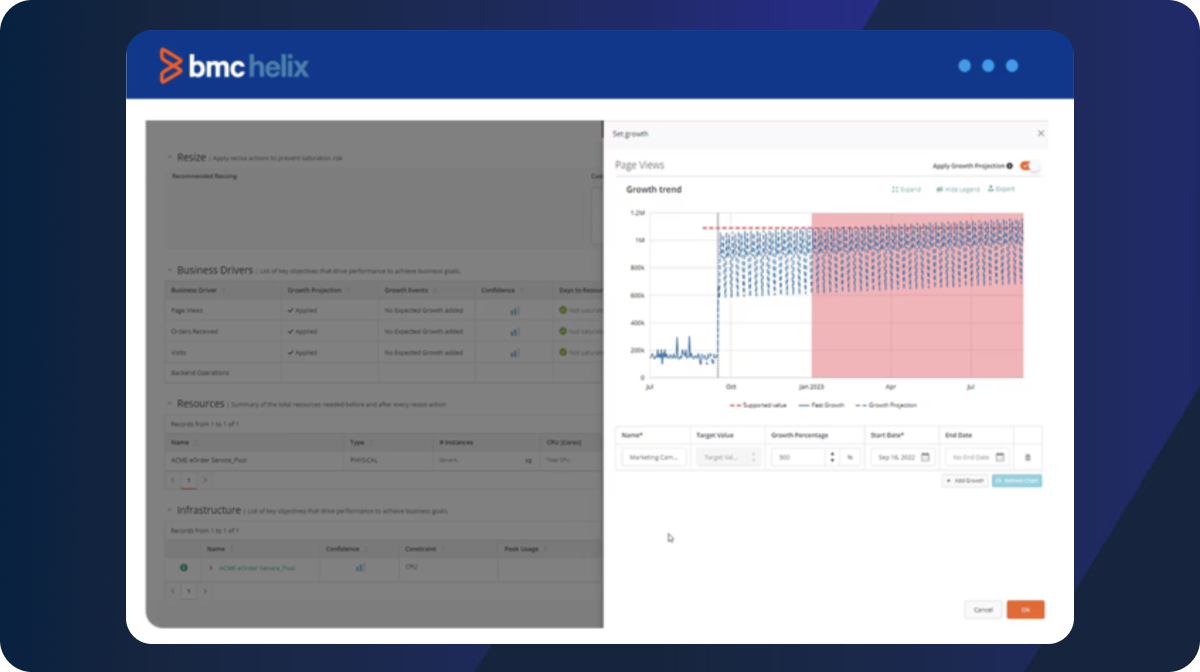The width and height of the screenshot is (1200, 672).
Task: Click the Growth Percentage stepper arrows
Action: pos(830,457)
